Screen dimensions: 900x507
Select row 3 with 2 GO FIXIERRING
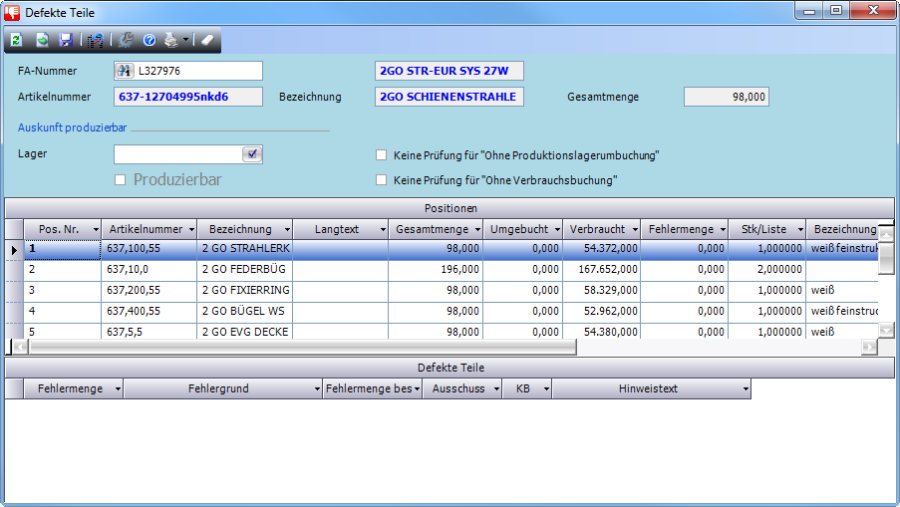pos(245,290)
